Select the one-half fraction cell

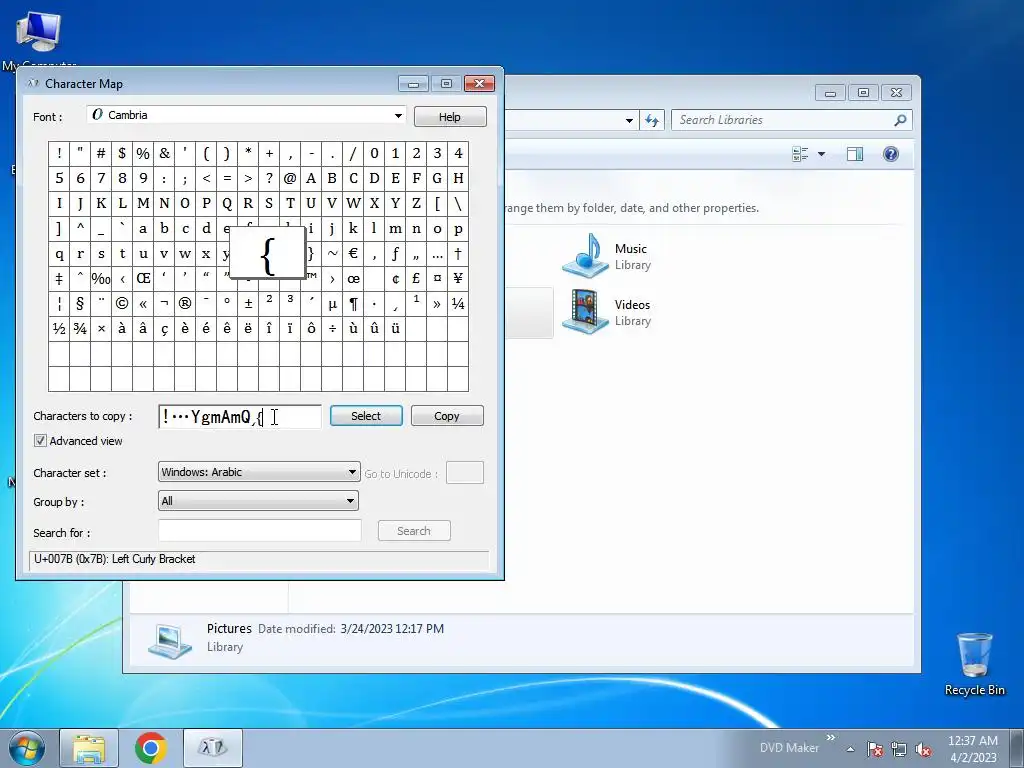59,328
